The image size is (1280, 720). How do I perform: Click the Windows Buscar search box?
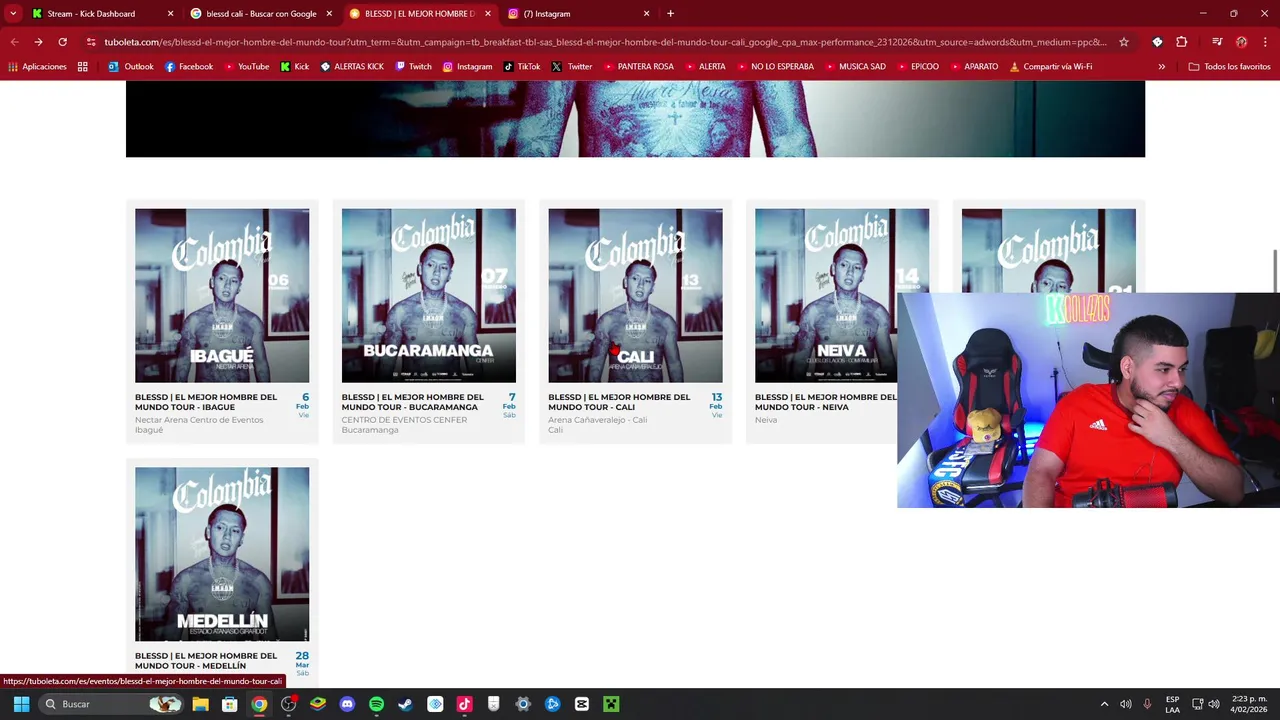click(112, 704)
